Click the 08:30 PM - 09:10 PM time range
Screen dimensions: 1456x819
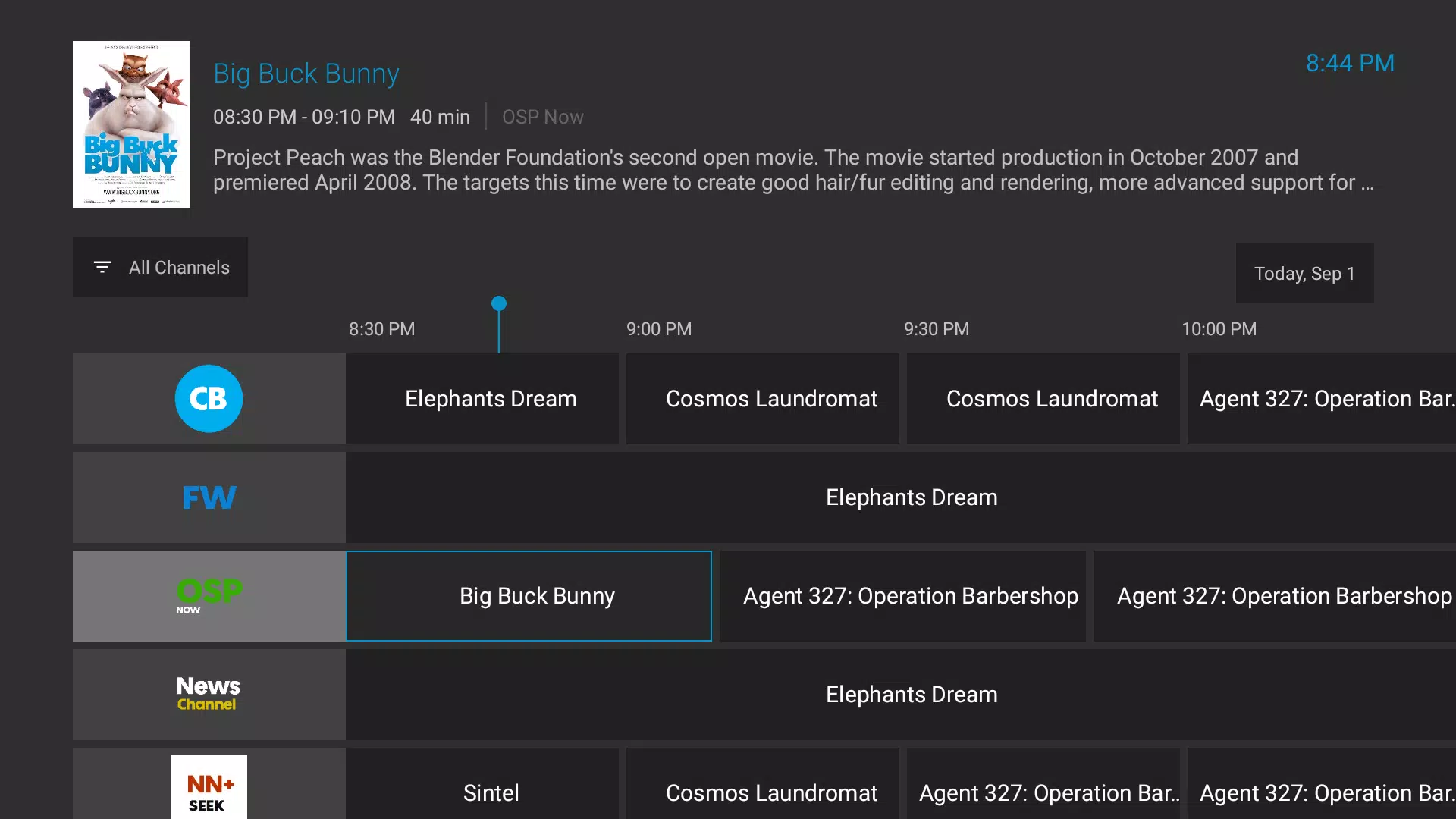[x=304, y=117]
